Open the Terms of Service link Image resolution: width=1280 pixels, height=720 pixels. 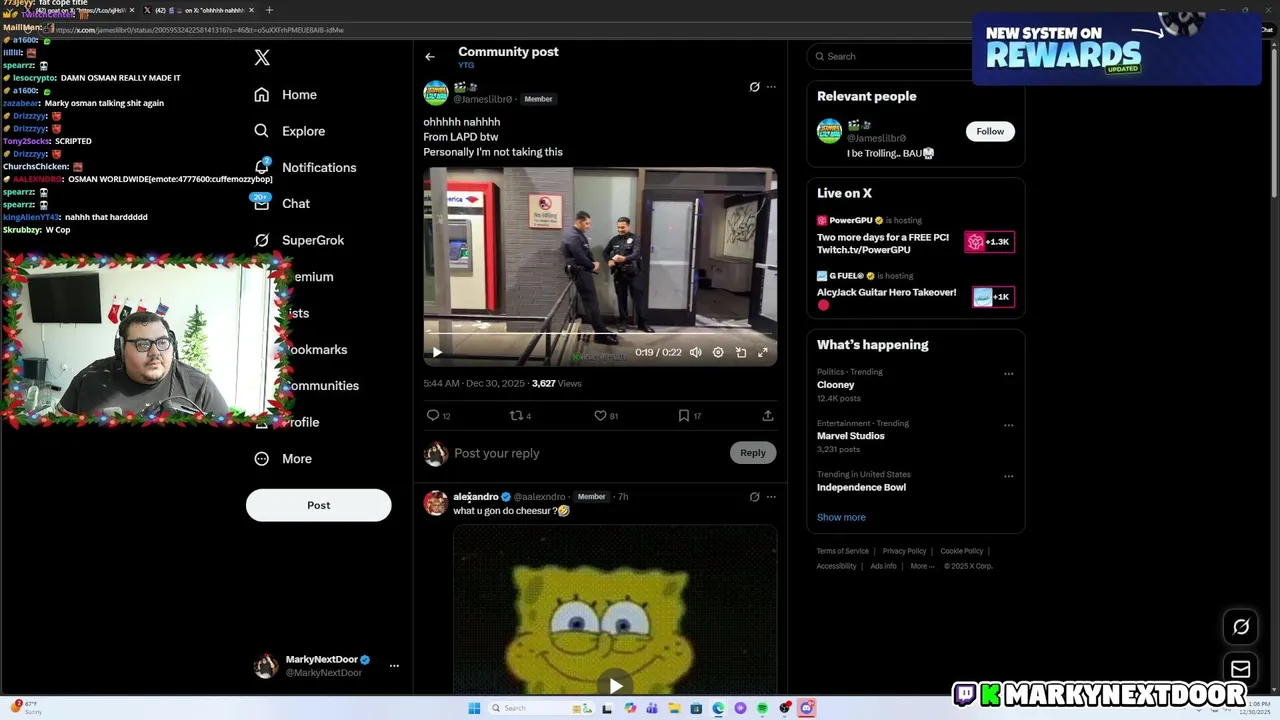843,552
